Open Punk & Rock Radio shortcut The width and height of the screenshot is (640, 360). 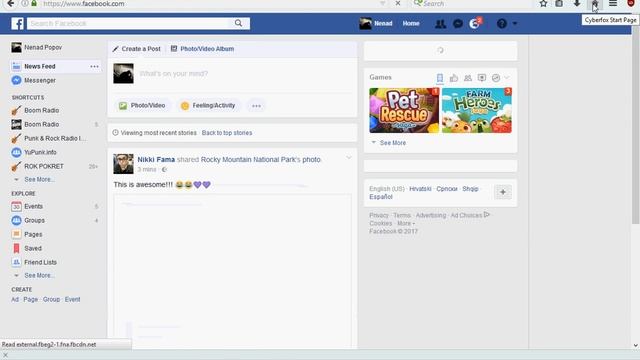point(55,138)
